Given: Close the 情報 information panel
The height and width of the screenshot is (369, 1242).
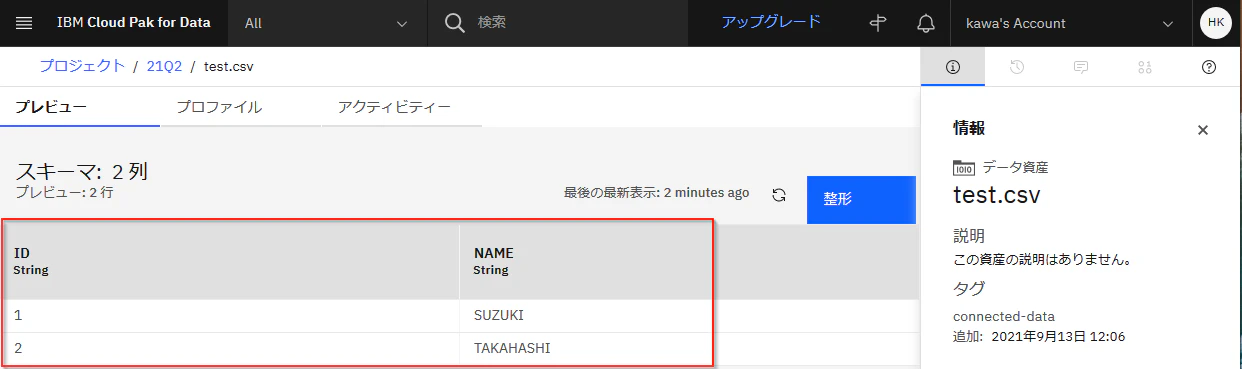Looking at the screenshot, I should pyautogui.click(x=1203, y=130).
